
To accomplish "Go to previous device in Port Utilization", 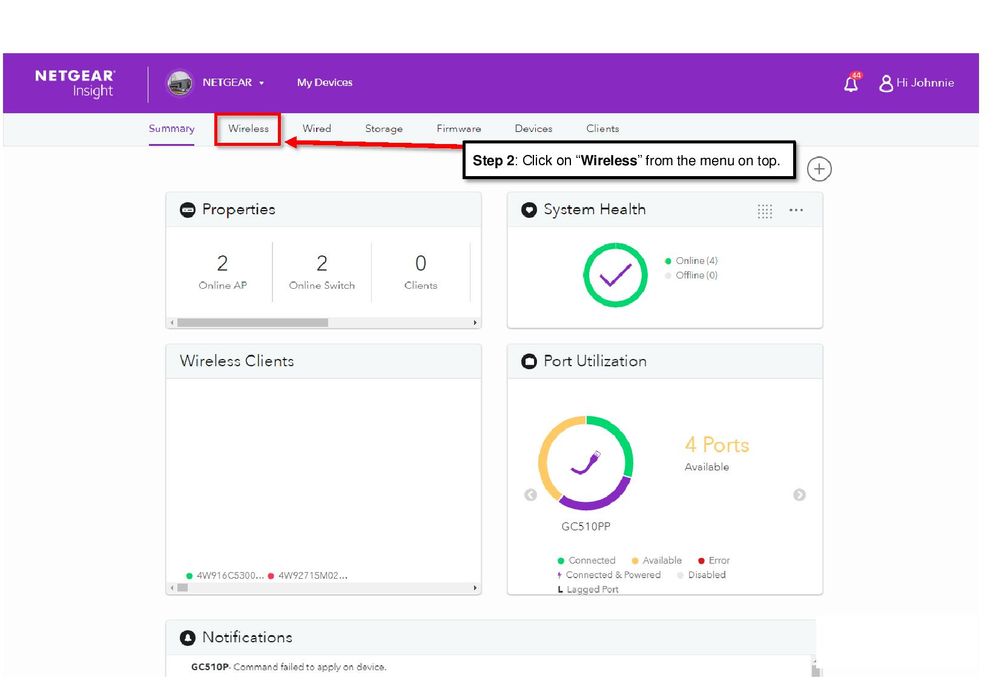I will click(531, 495).
